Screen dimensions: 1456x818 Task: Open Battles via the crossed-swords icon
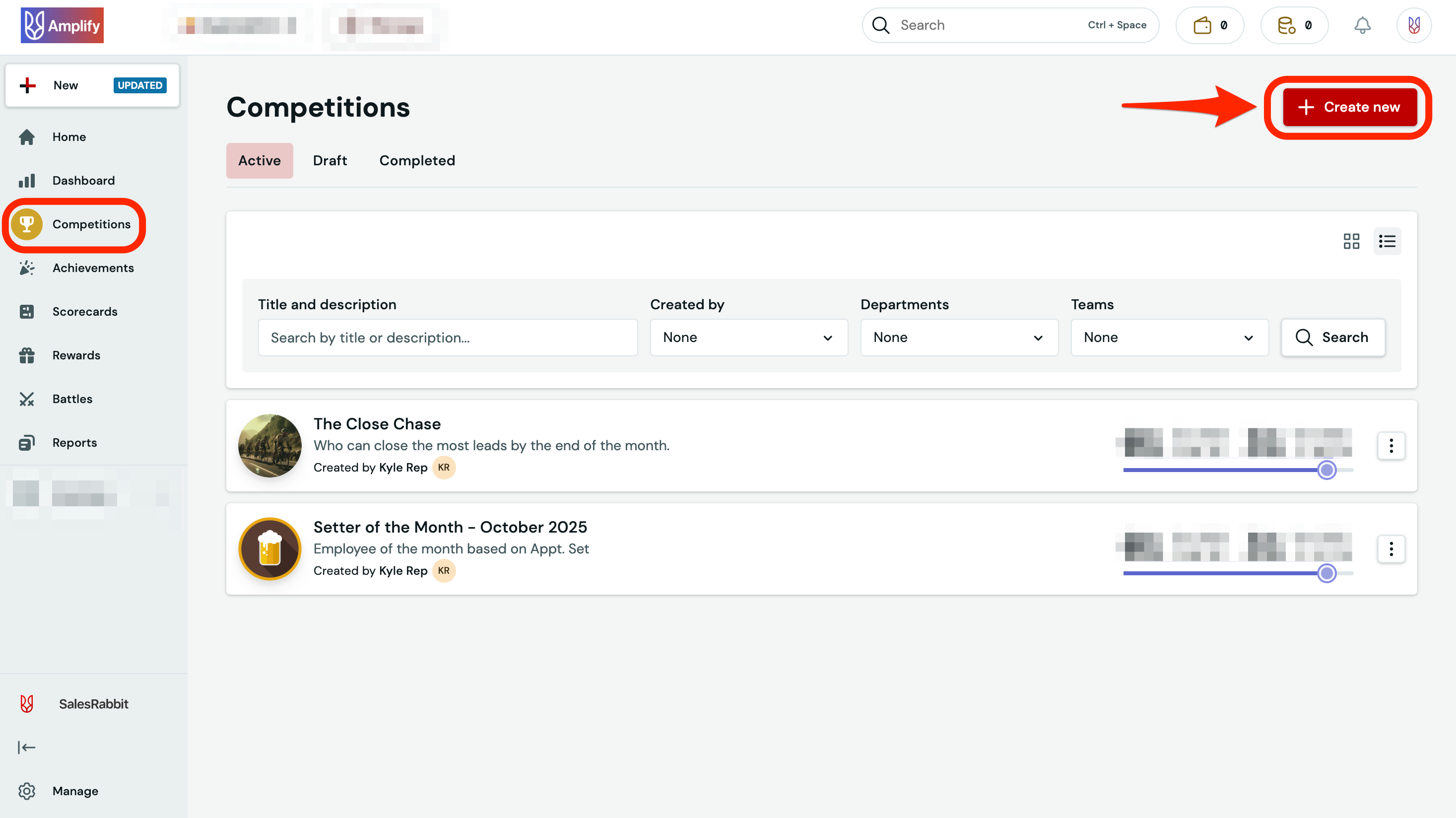[27, 399]
